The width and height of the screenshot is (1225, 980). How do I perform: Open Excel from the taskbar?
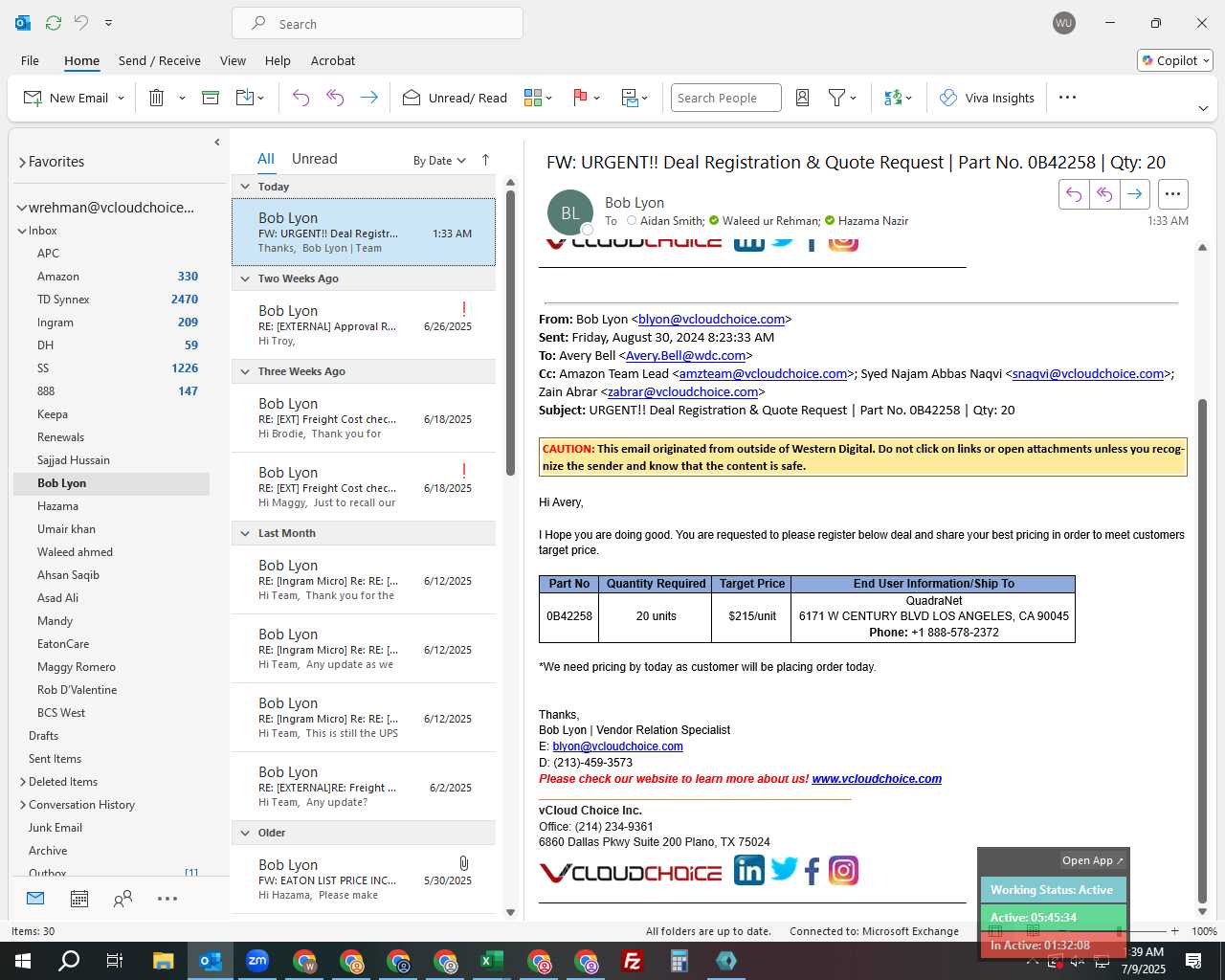(491, 961)
